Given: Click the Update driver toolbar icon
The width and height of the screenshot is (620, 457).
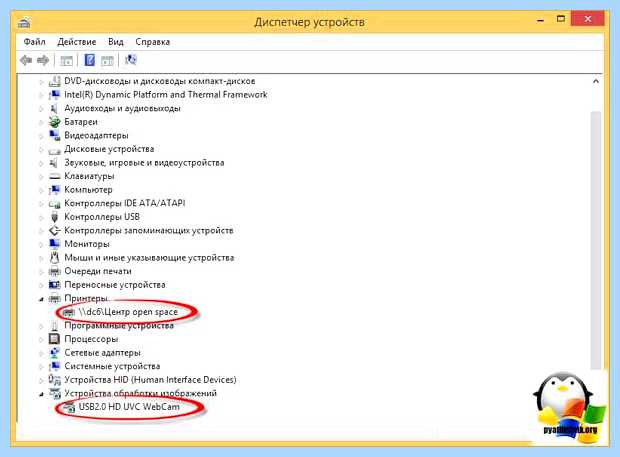Looking at the screenshot, I should pos(107,60).
